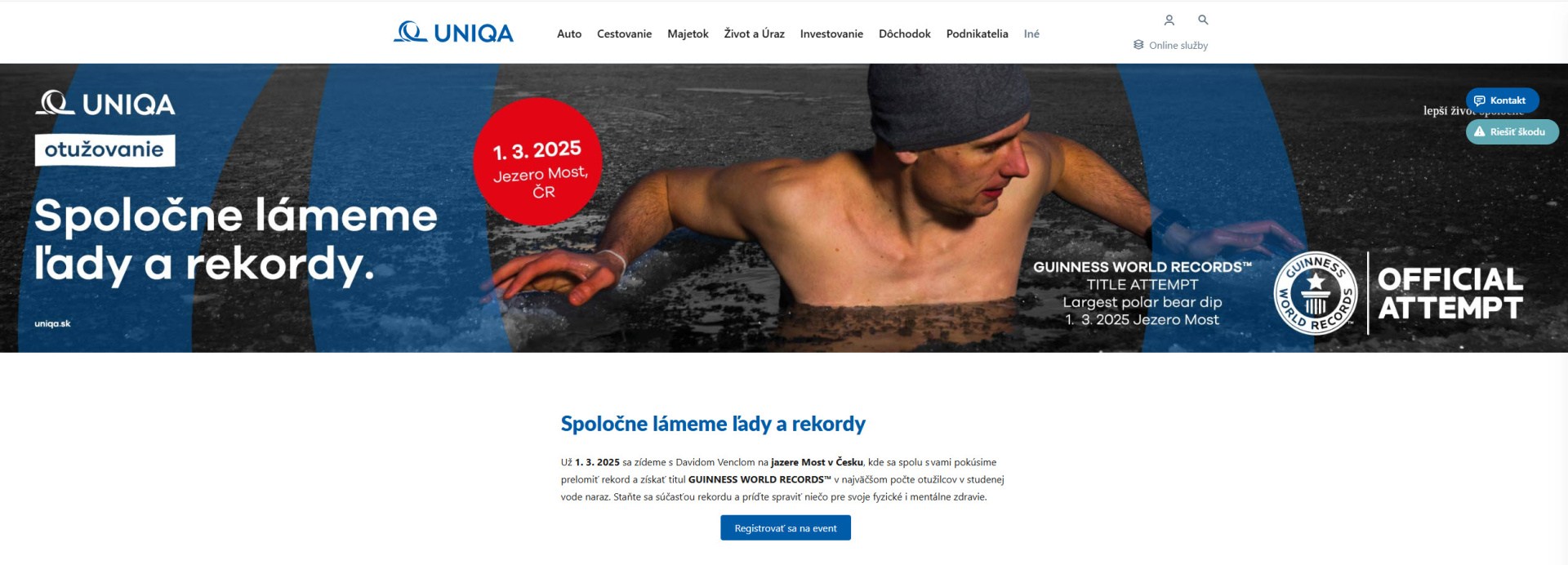This screenshot has height=565, width=1568.
Task: Click the white UNIQA logo on the banner
Action: tap(105, 104)
